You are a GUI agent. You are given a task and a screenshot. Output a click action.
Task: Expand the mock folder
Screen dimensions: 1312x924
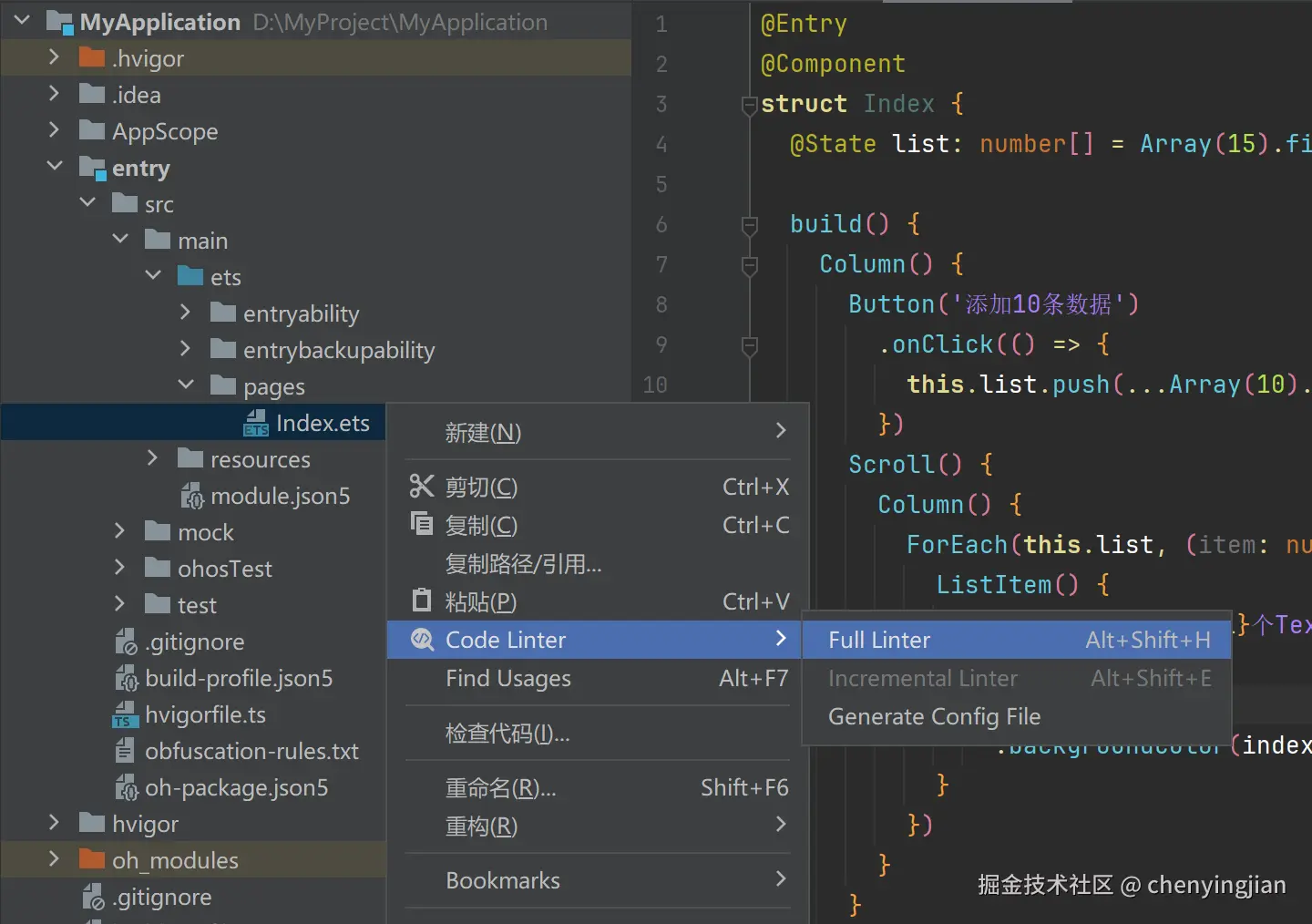119,531
